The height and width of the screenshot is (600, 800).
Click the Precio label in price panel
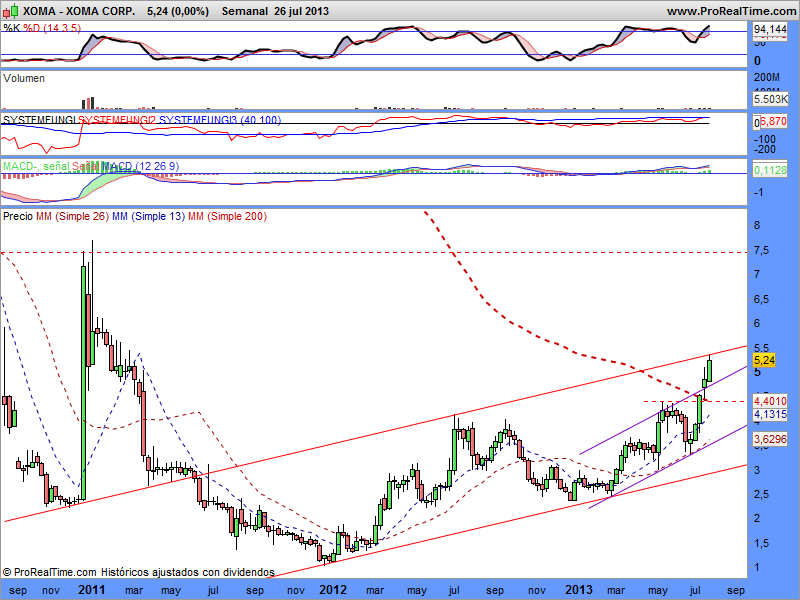18,216
